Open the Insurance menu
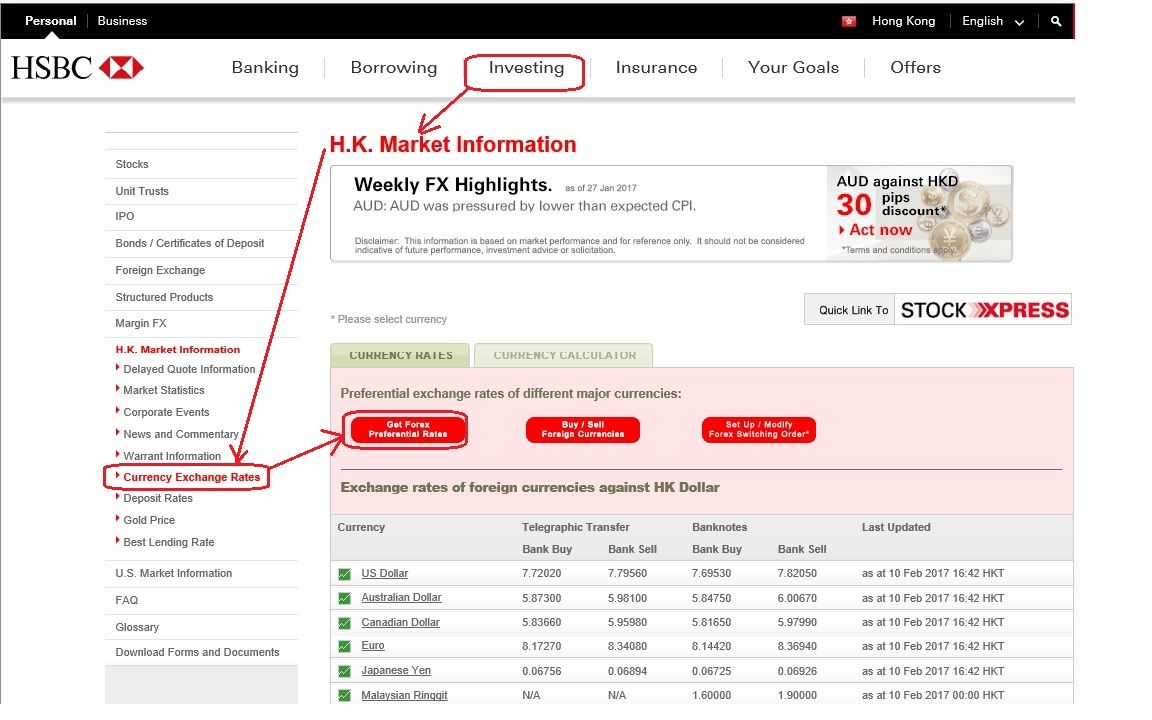This screenshot has width=1152, height=720. click(656, 68)
